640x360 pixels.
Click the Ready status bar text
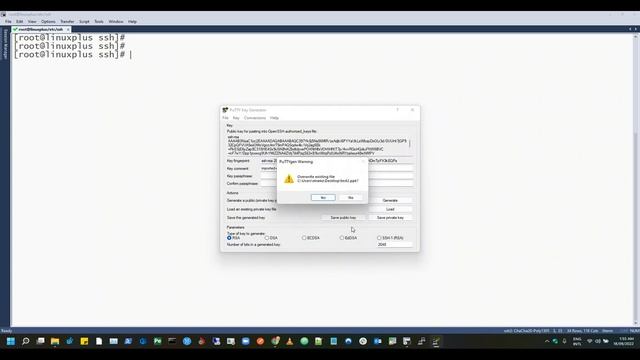(x=7, y=331)
